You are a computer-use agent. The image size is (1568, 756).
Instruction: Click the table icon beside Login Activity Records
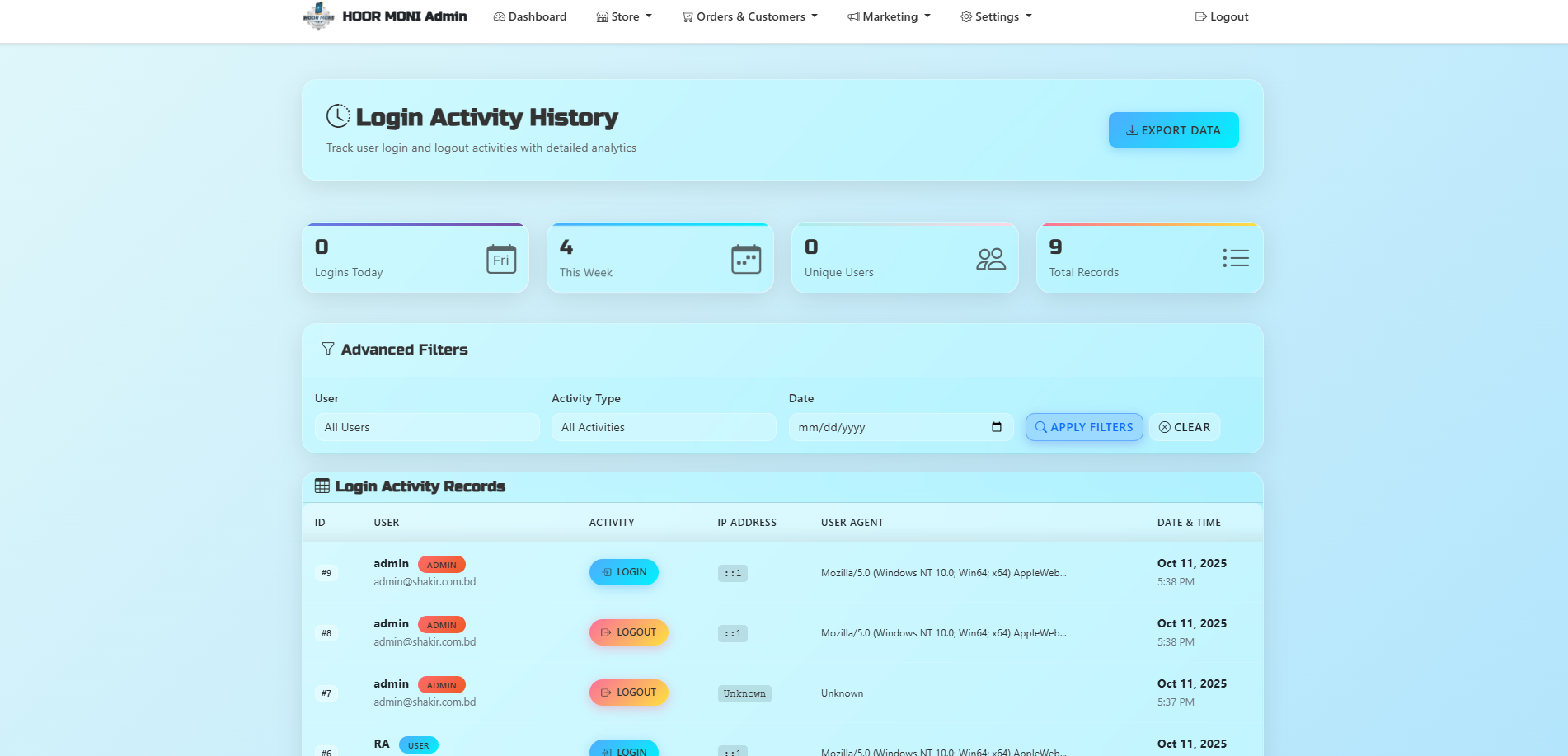[322, 486]
